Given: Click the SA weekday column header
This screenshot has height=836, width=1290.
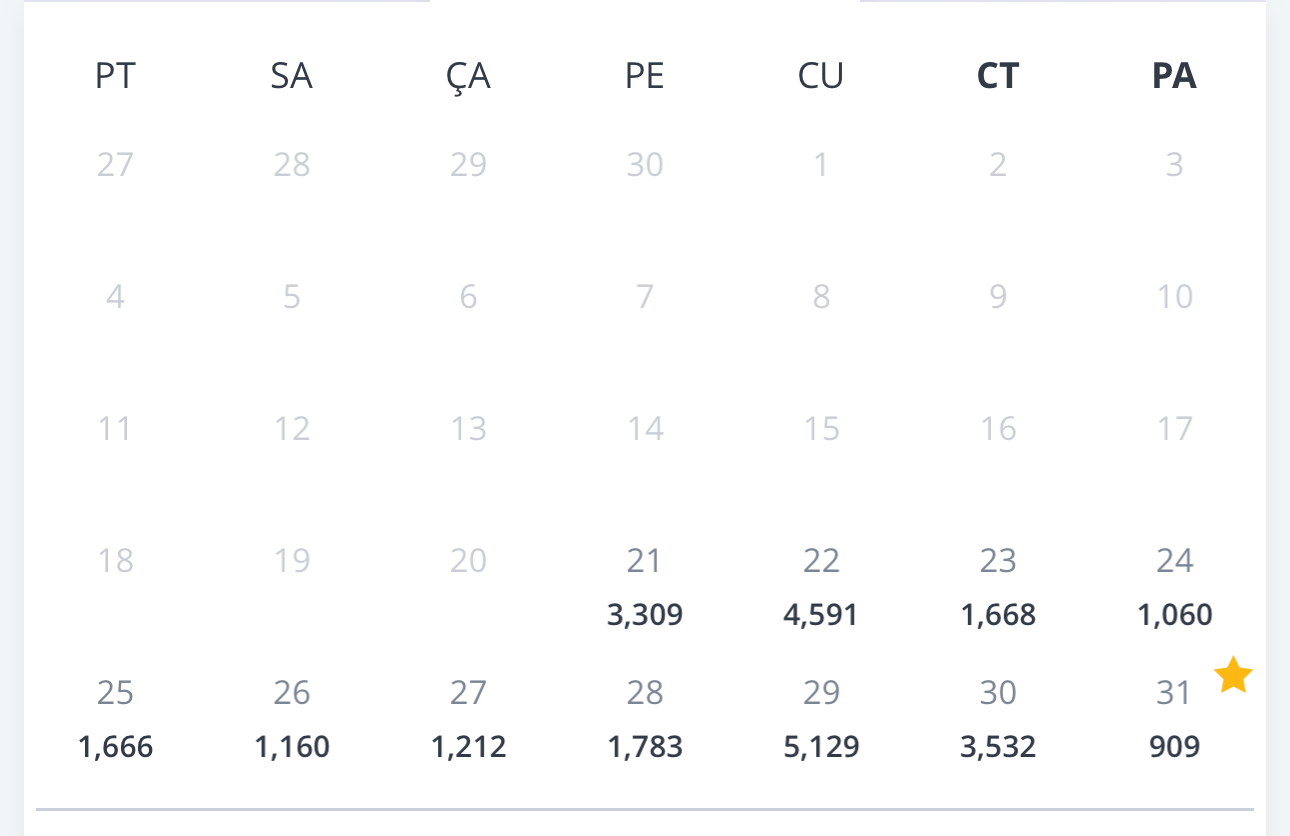Looking at the screenshot, I should pyautogui.click(x=292, y=76).
